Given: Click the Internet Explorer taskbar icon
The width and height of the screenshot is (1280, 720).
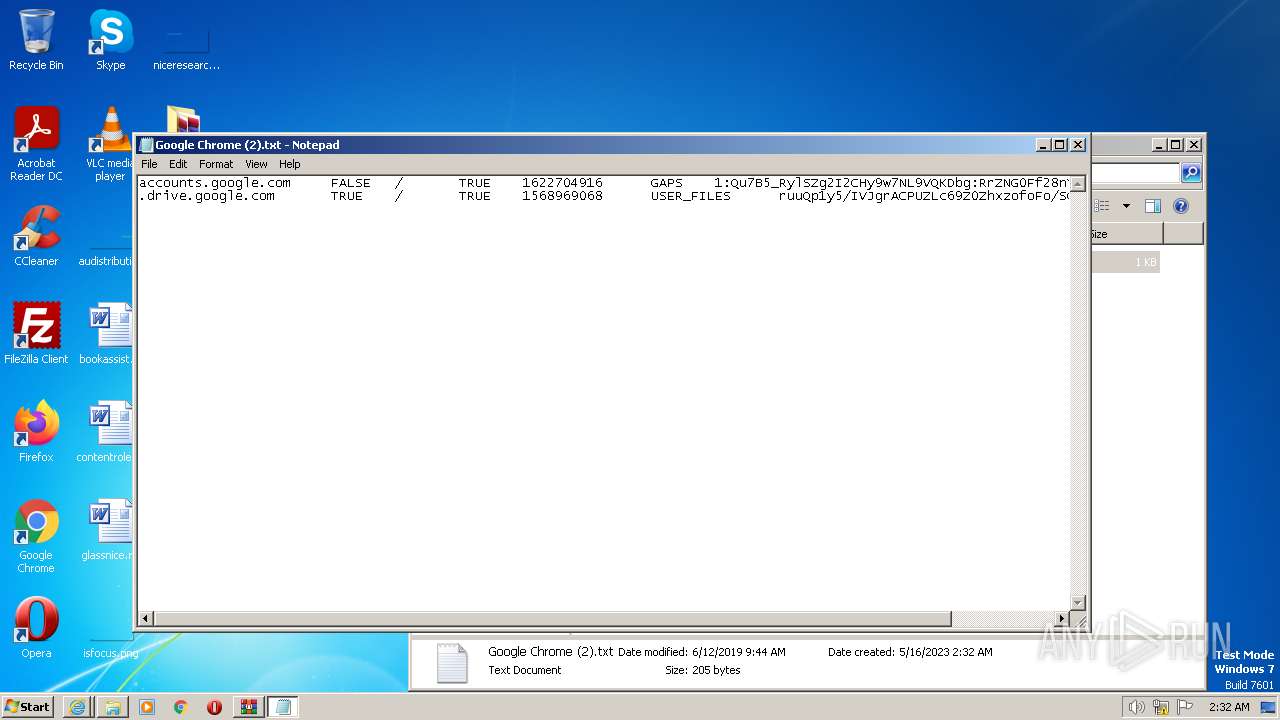Looking at the screenshot, I should tap(77, 707).
